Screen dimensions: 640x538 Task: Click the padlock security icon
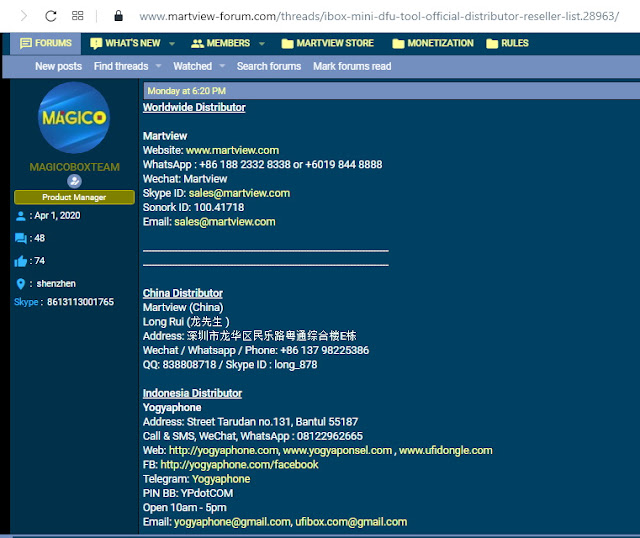click(118, 16)
